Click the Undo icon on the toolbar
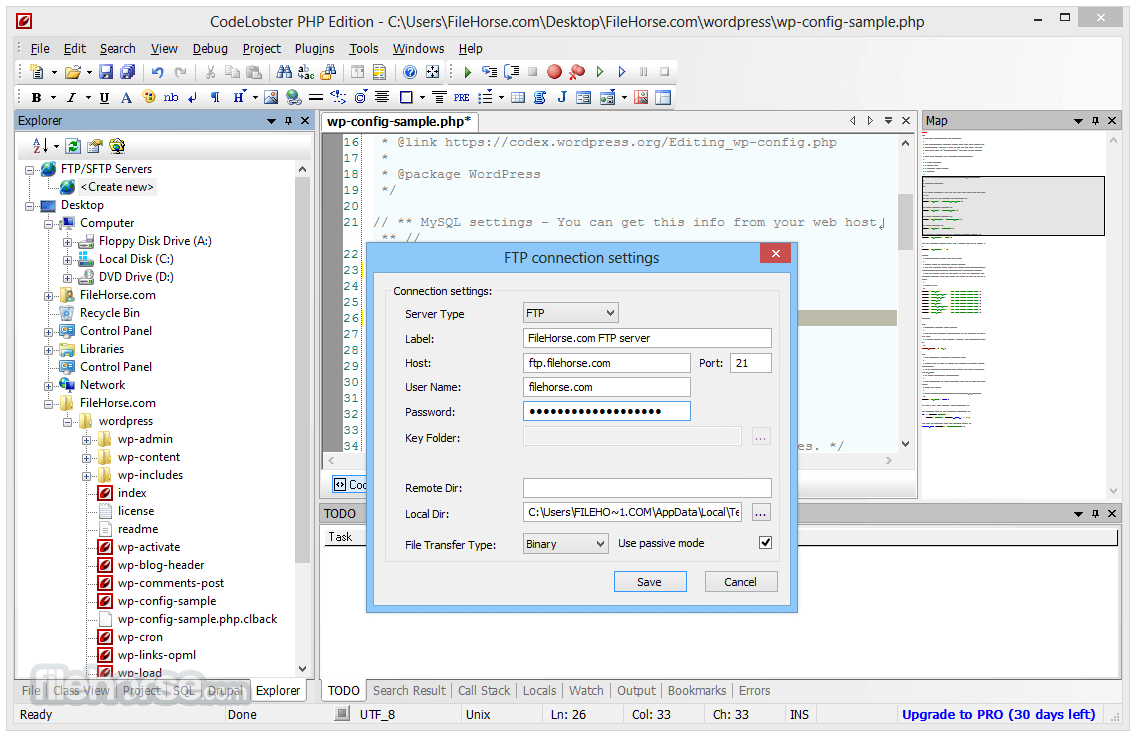Viewport: 1137px width, 736px height. (157, 71)
